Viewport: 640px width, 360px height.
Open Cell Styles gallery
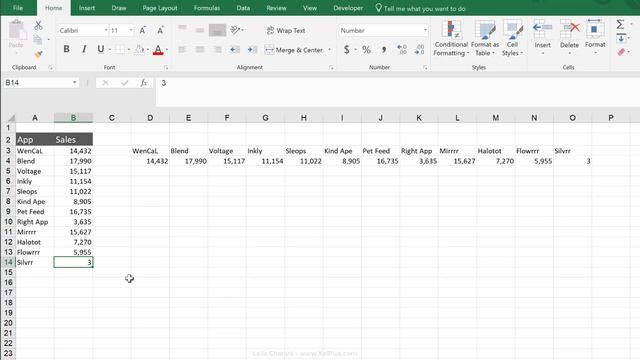point(512,39)
